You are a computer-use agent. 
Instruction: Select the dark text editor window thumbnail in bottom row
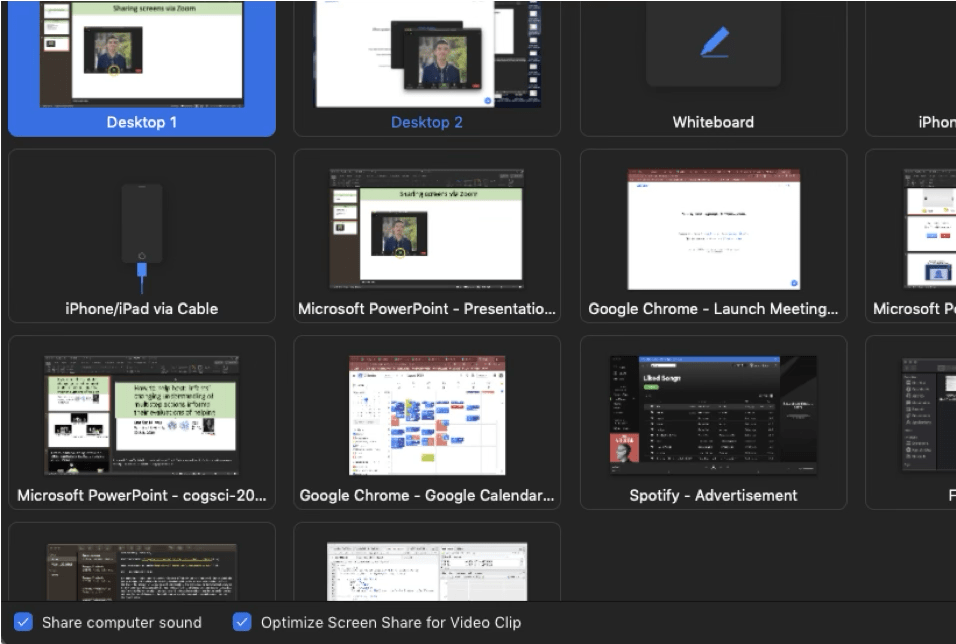pyautogui.click(x=142, y=572)
